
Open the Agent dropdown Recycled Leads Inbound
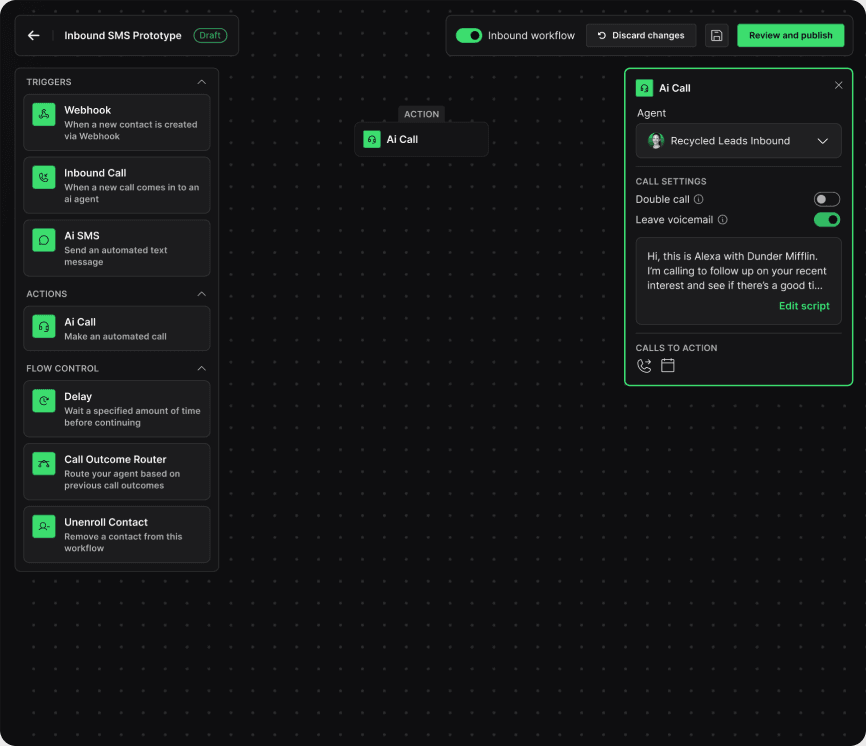(738, 141)
